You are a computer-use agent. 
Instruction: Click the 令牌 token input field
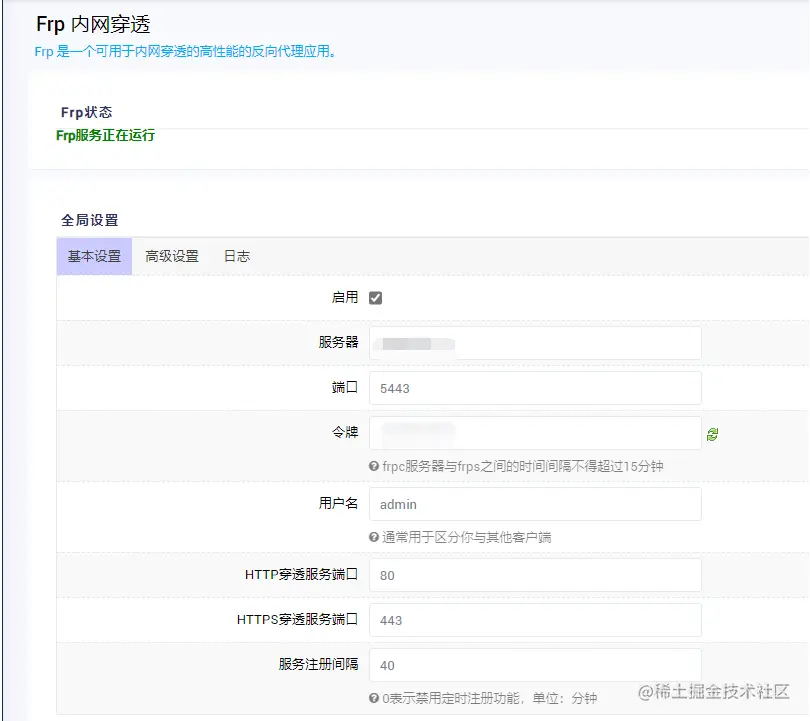[535, 433]
